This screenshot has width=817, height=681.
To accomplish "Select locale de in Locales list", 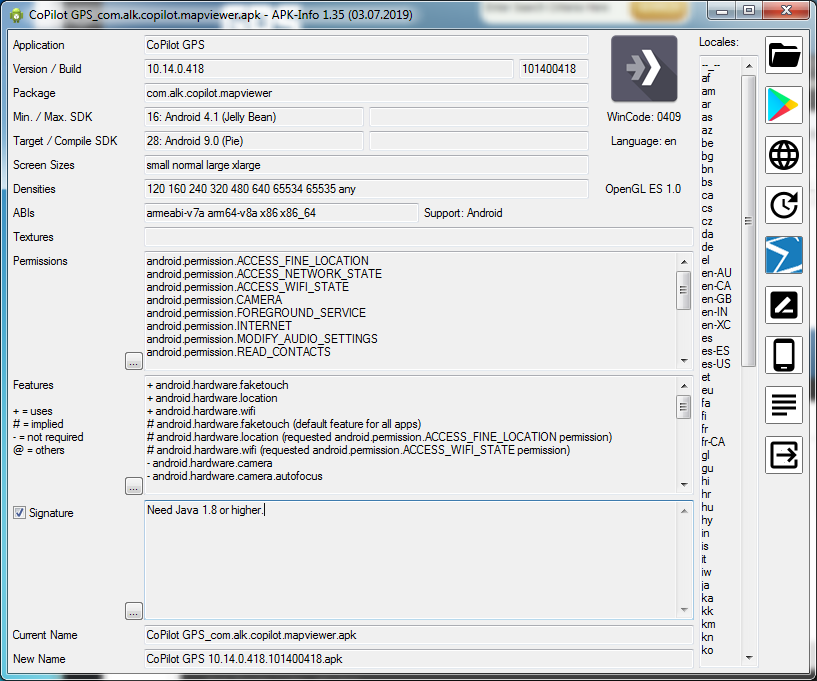I will click(707, 247).
